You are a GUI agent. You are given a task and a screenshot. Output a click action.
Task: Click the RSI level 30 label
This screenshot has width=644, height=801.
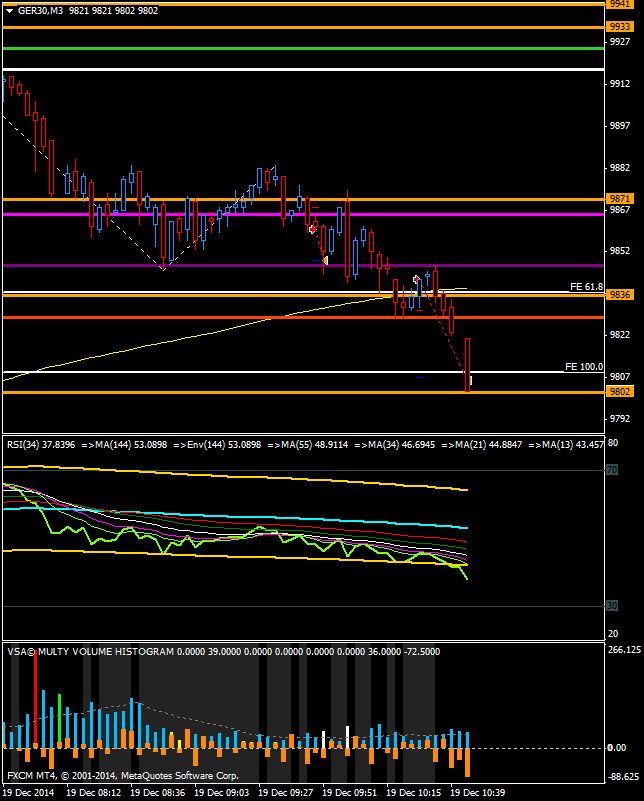611,606
